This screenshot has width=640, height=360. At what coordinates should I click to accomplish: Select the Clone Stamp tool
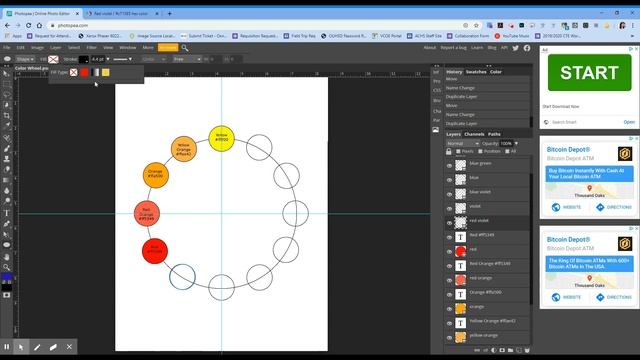(x=6, y=159)
